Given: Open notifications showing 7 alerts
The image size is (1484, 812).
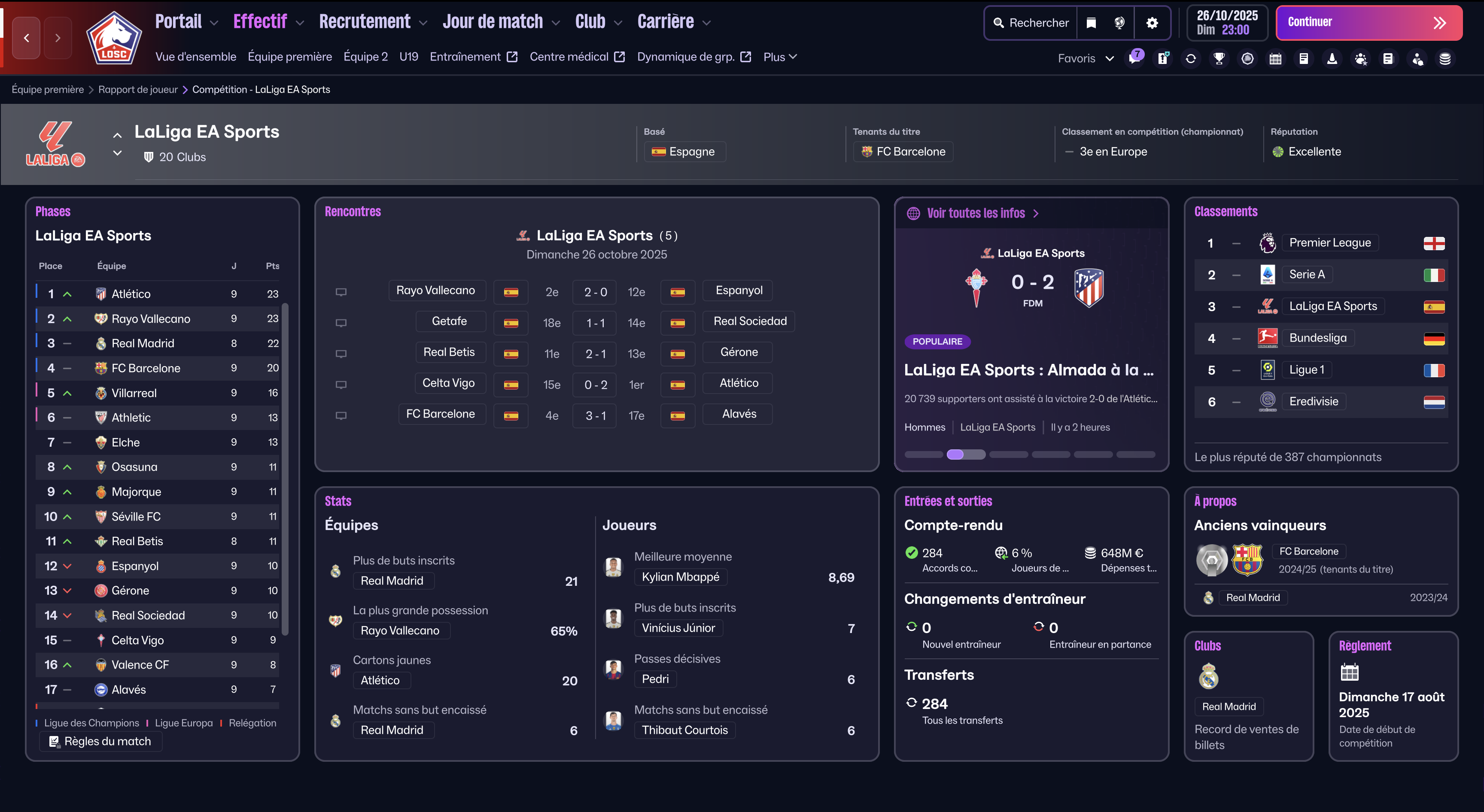Looking at the screenshot, I should pyautogui.click(x=1134, y=58).
